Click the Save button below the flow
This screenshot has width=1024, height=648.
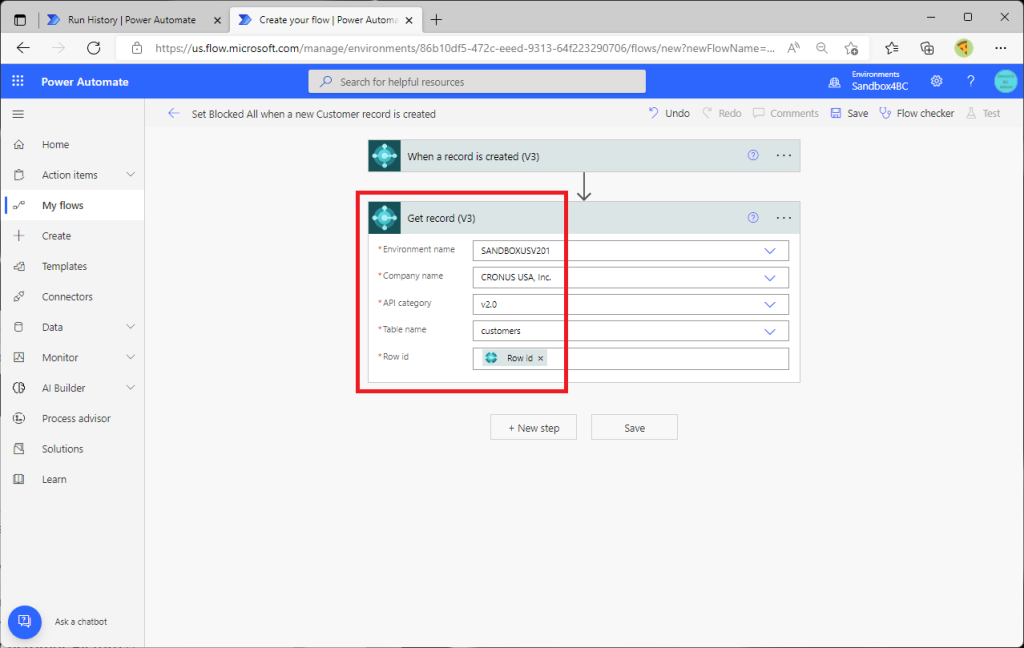634,428
